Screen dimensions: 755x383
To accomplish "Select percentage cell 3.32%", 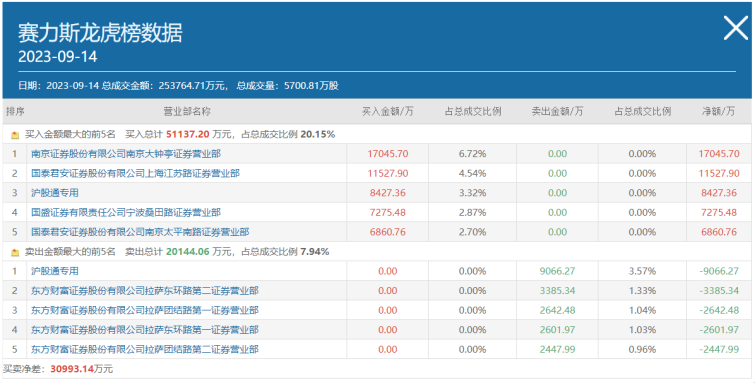I will (472, 193).
